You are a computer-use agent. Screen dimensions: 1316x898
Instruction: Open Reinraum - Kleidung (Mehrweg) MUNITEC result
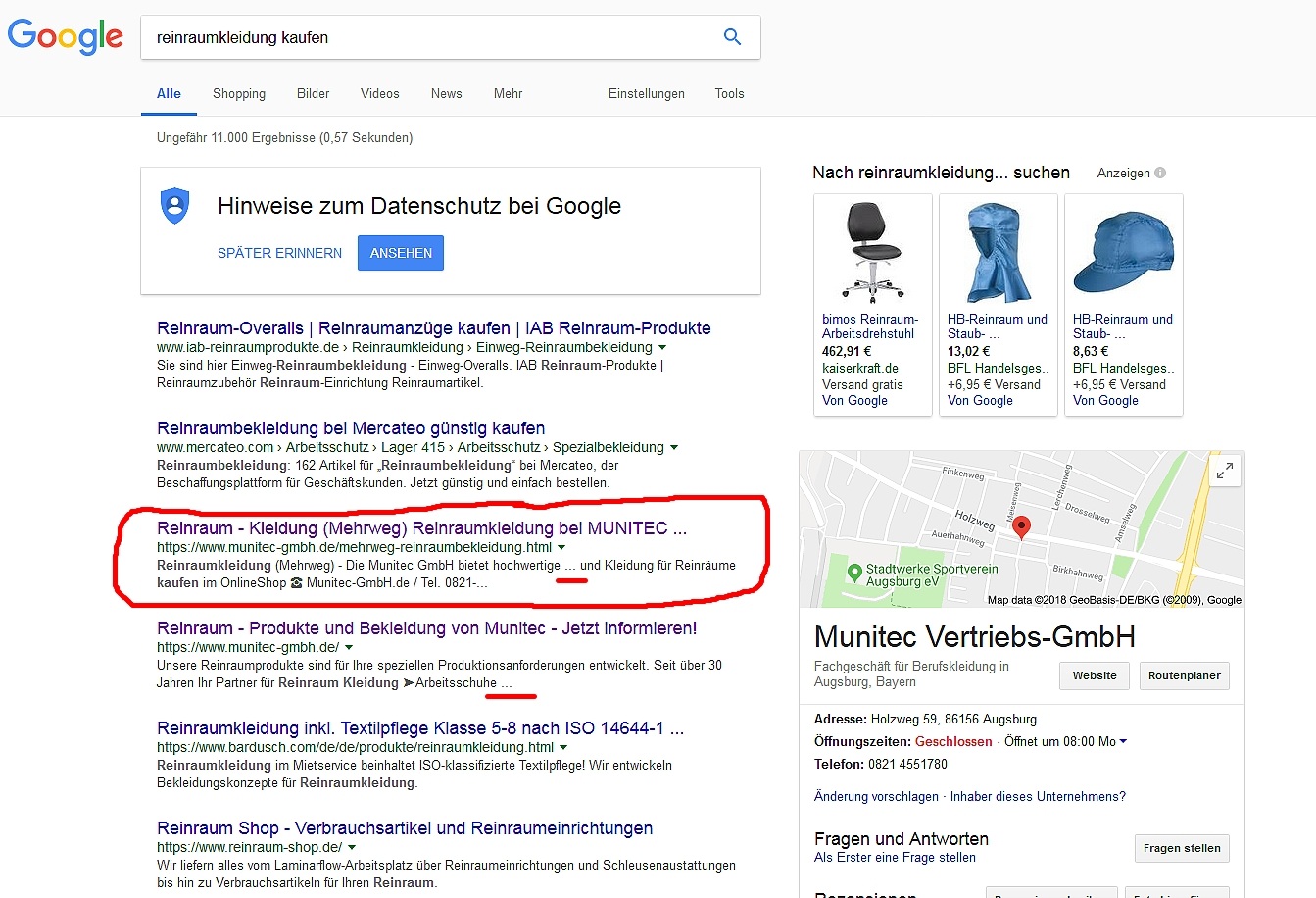click(x=421, y=528)
